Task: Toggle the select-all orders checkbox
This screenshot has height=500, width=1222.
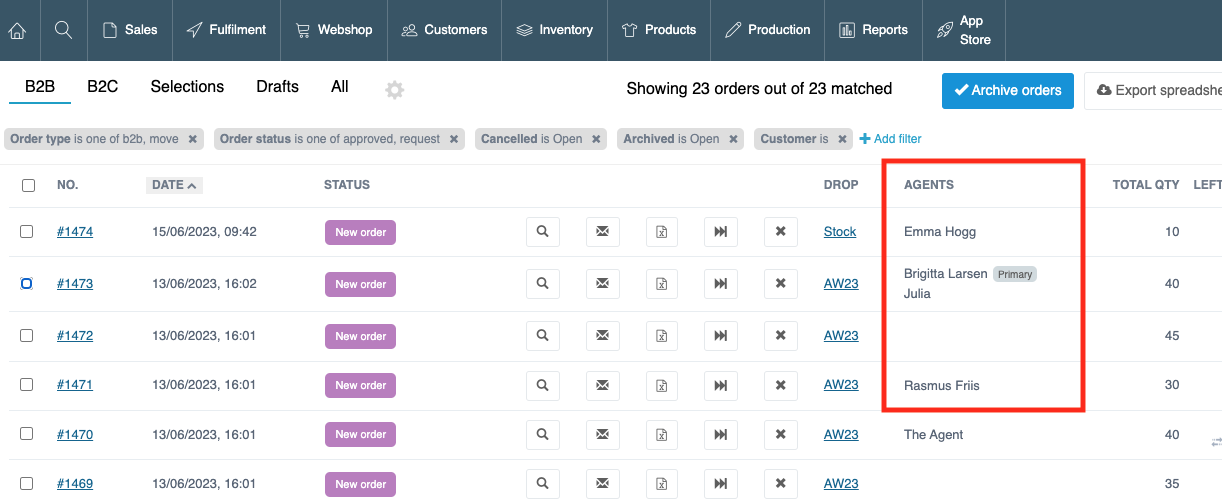Action: click(x=28, y=185)
